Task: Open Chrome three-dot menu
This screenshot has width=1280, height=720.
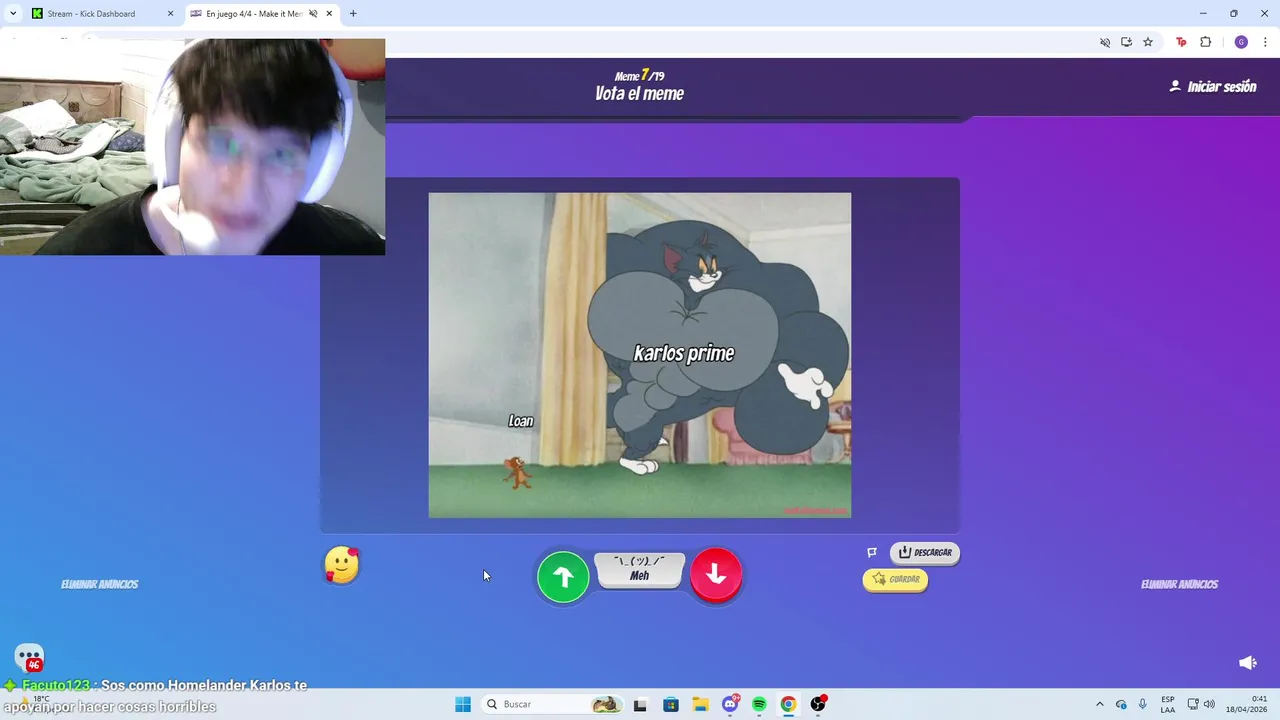Action: click(x=1265, y=42)
